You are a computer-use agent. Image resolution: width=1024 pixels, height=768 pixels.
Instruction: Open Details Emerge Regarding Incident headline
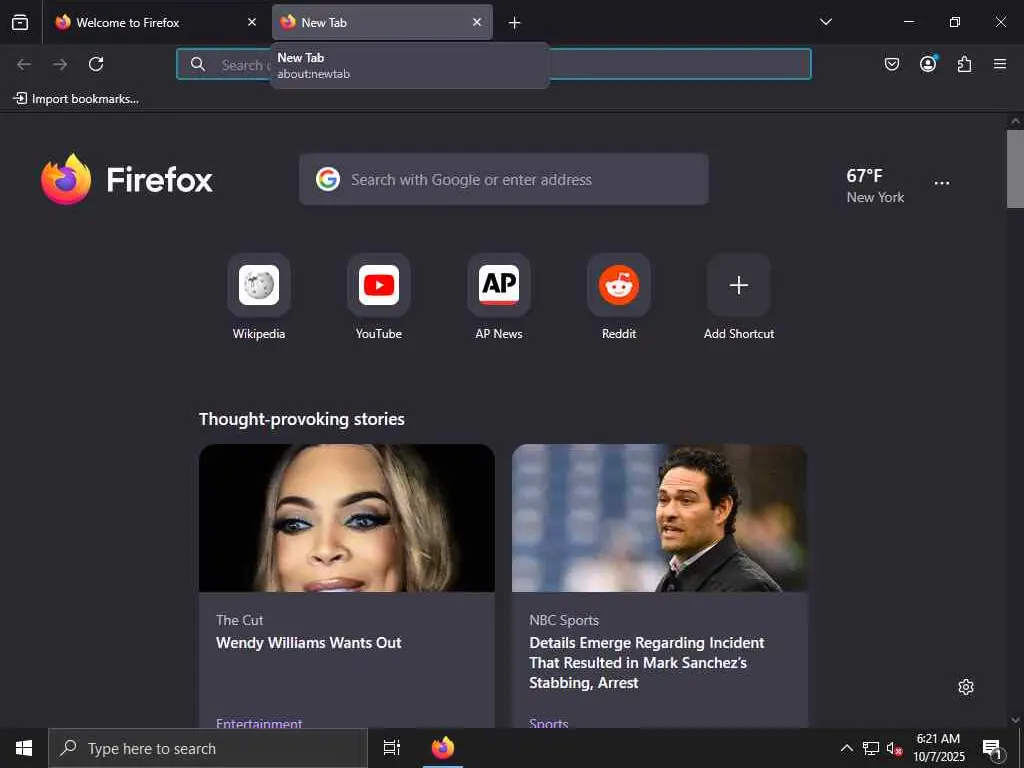pos(647,662)
